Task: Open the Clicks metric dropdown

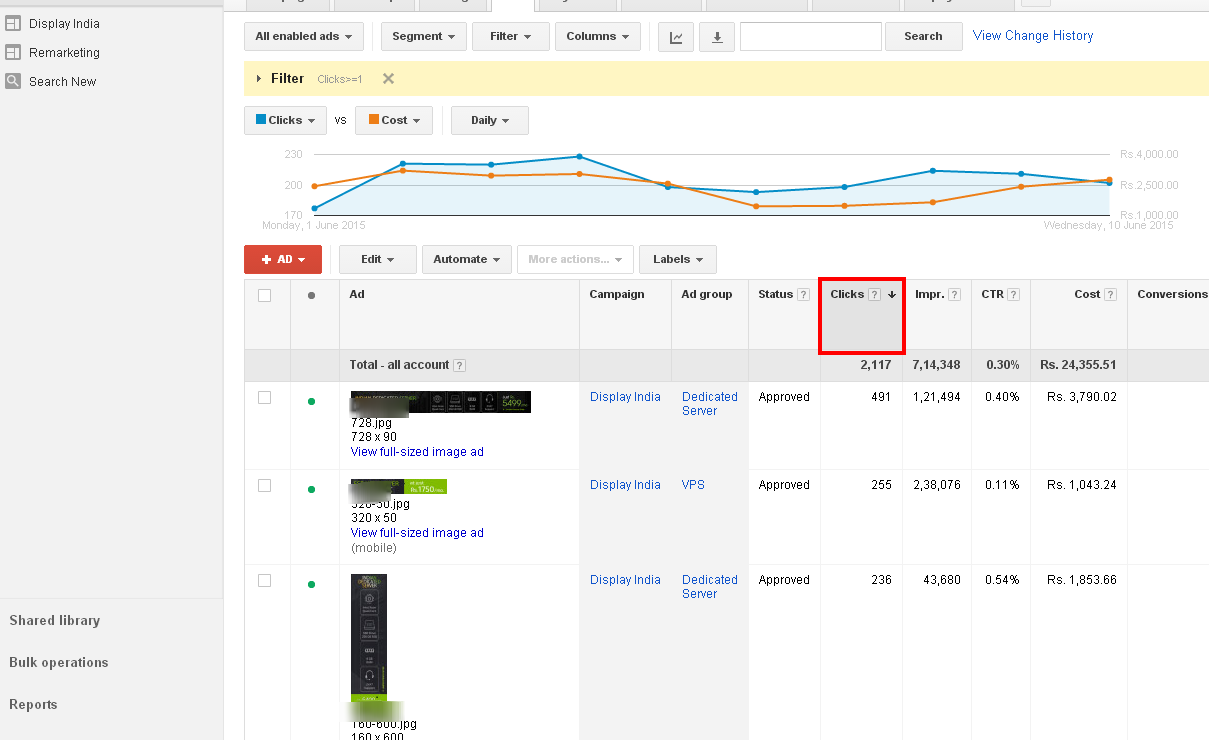Action: tap(285, 120)
